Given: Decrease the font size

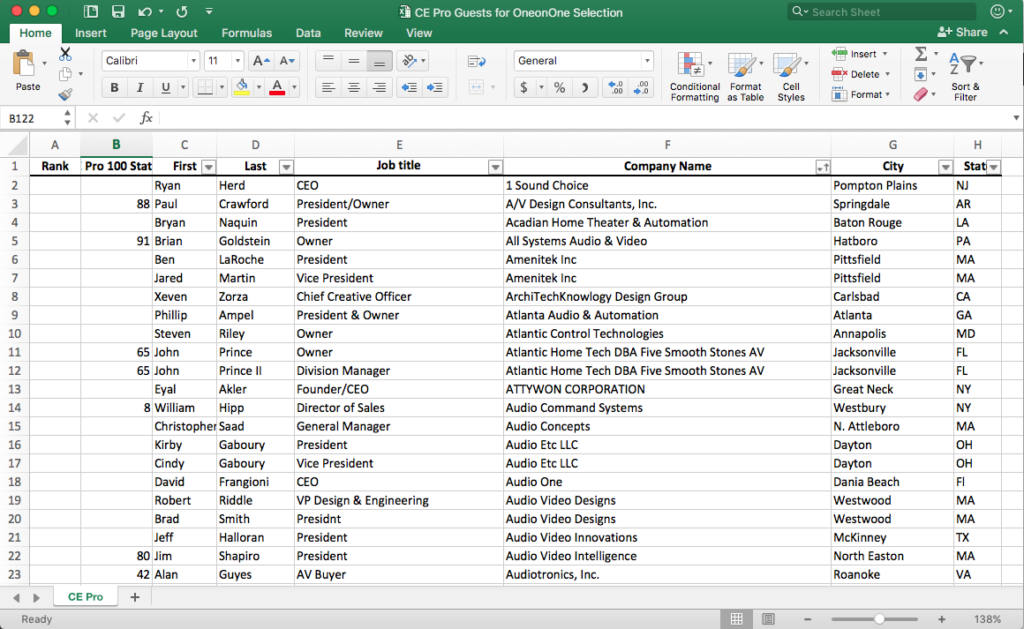Looking at the screenshot, I should pos(287,61).
